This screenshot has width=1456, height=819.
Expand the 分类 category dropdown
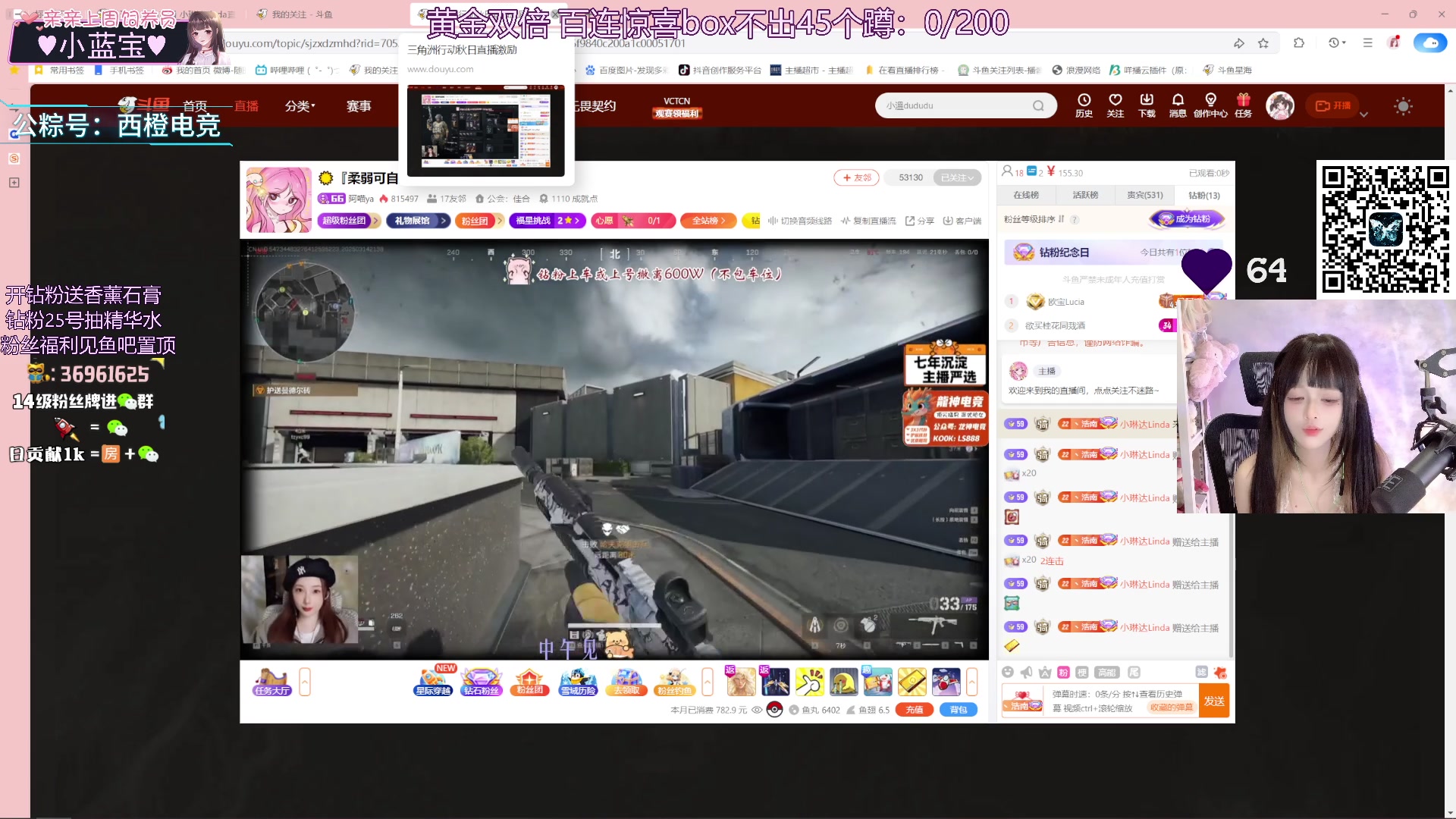[x=300, y=106]
